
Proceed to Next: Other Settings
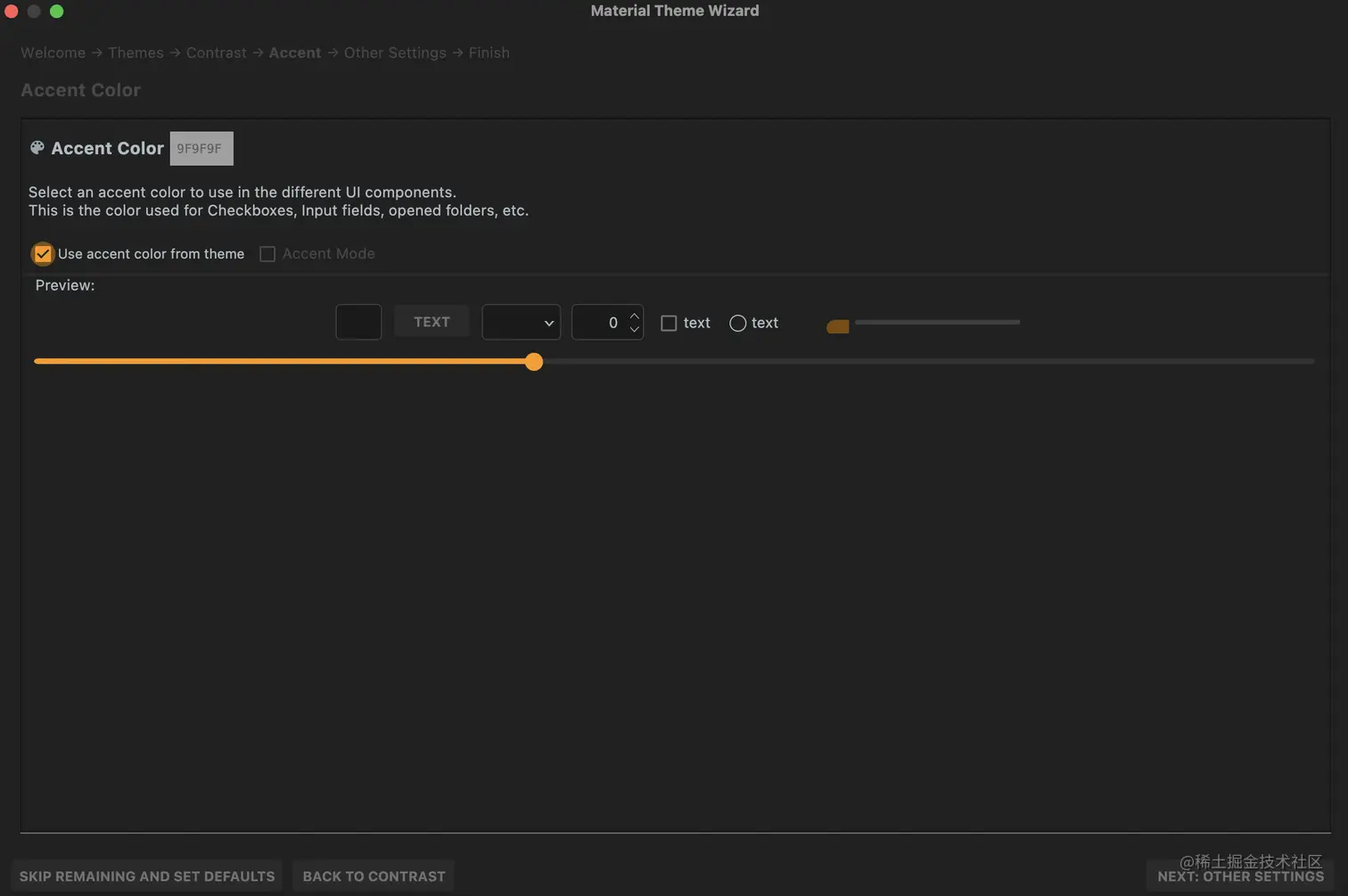(x=1240, y=876)
